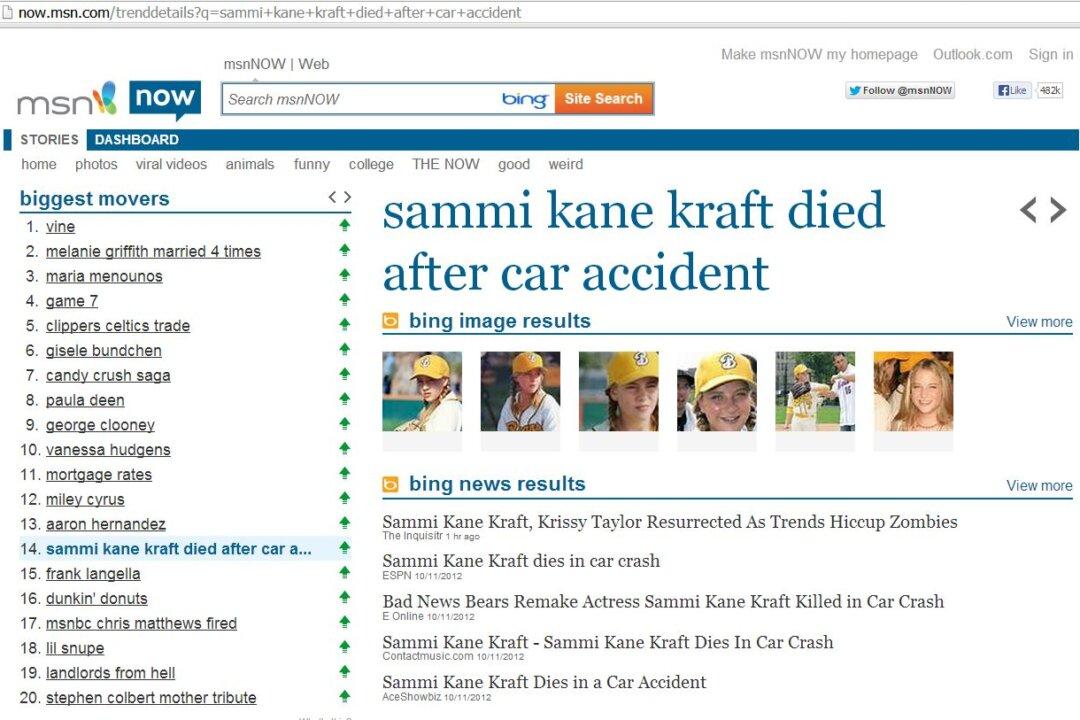Image resolution: width=1080 pixels, height=720 pixels.
Task: View more Bing image results
Action: tap(1039, 322)
